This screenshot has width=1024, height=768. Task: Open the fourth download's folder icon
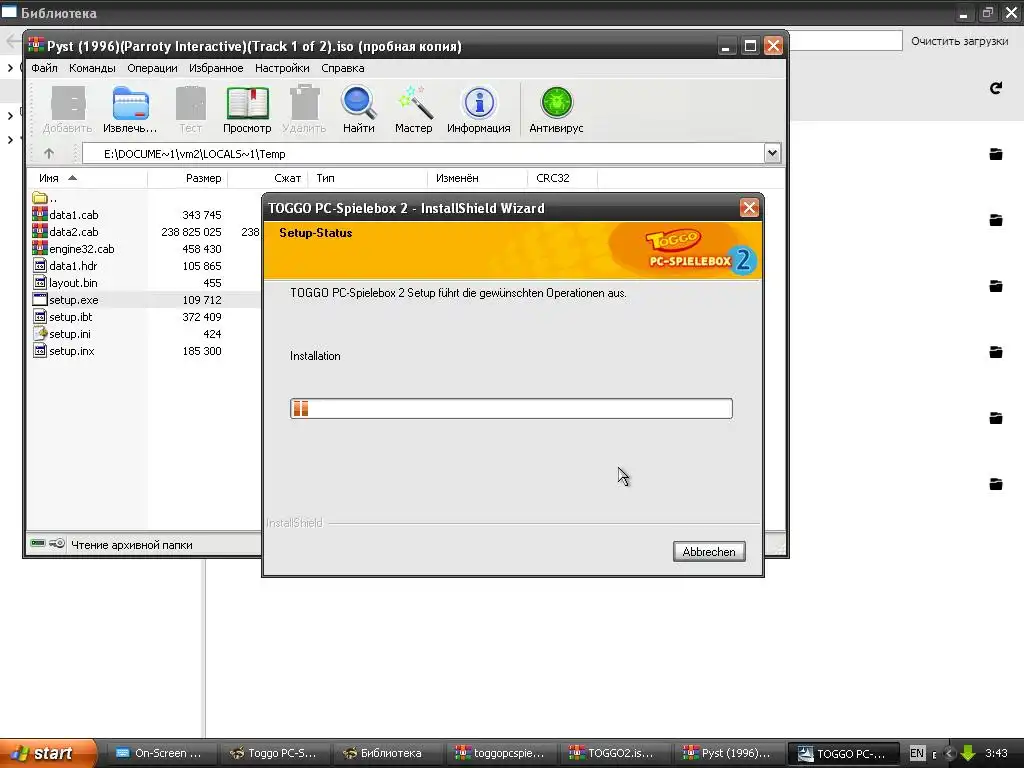tap(996, 352)
